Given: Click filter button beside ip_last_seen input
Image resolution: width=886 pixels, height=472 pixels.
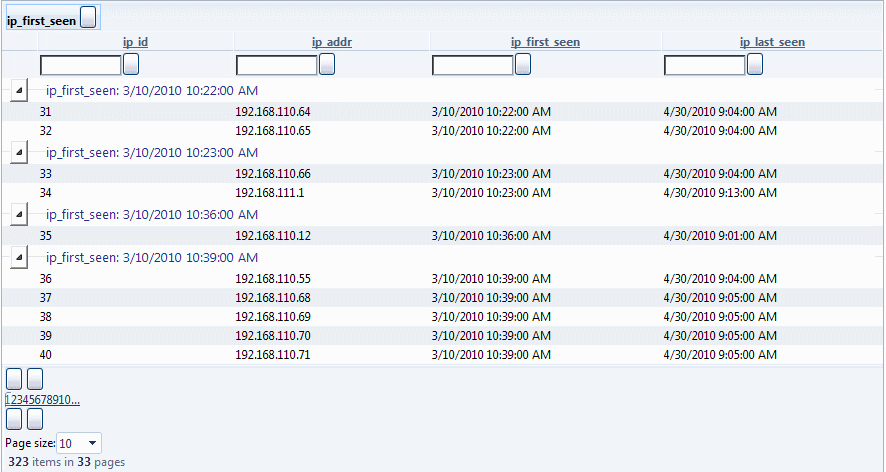Looking at the screenshot, I should (755, 64).
